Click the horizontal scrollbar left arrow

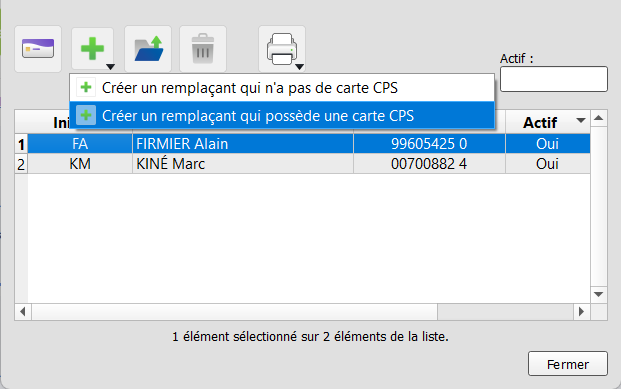click(x=23, y=312)
